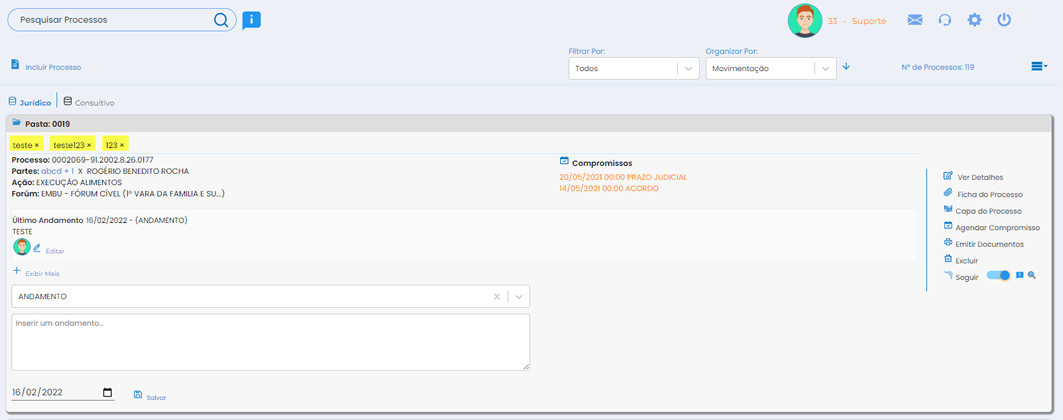Toggle the Seguir switch off
The width and height of the screenshot is (1063, 420).
[998, 276]
